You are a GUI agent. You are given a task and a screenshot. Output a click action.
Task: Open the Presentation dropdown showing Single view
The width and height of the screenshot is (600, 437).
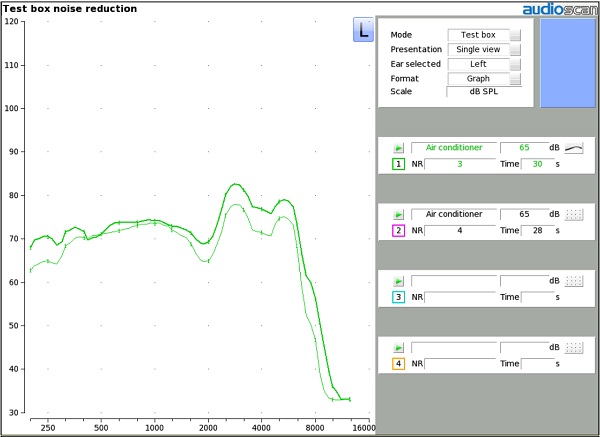[x=484, y=49]
